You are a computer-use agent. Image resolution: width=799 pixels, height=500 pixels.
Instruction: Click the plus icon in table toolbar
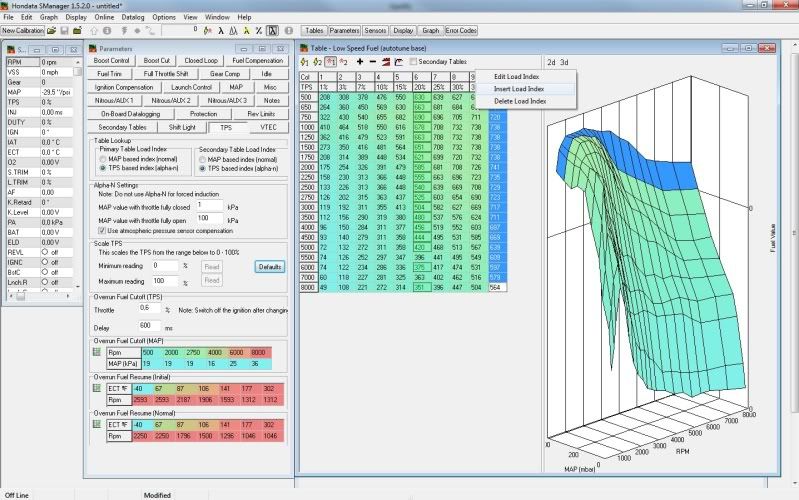359,62
